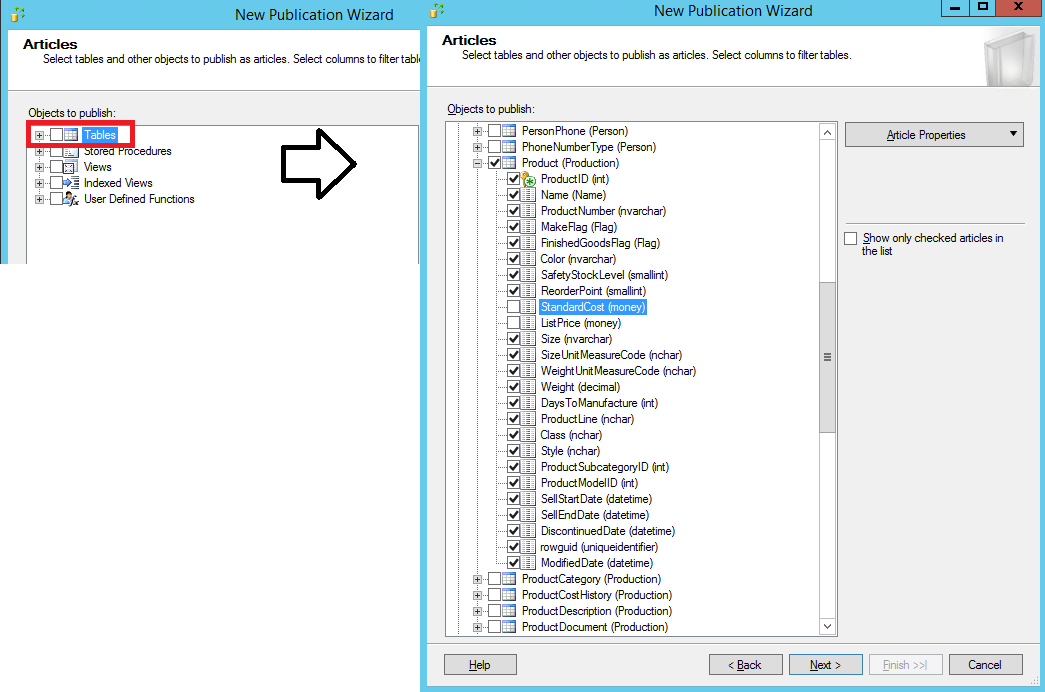Enable the ListPrice (money) column checkbox
Viewport: 1045px width, 692px height.
click(513, 323)
